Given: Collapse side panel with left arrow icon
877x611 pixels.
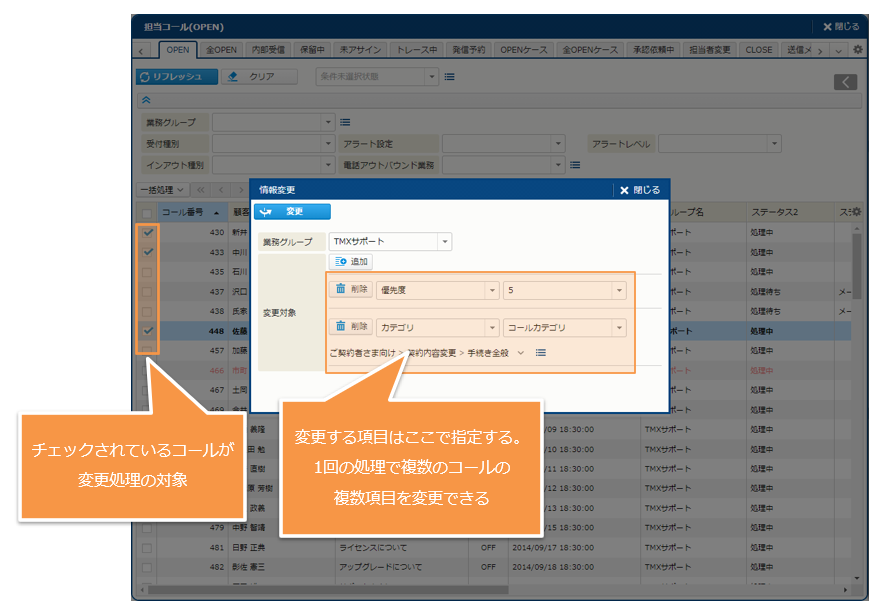Looking at the screenshot, I should point(846,82).
